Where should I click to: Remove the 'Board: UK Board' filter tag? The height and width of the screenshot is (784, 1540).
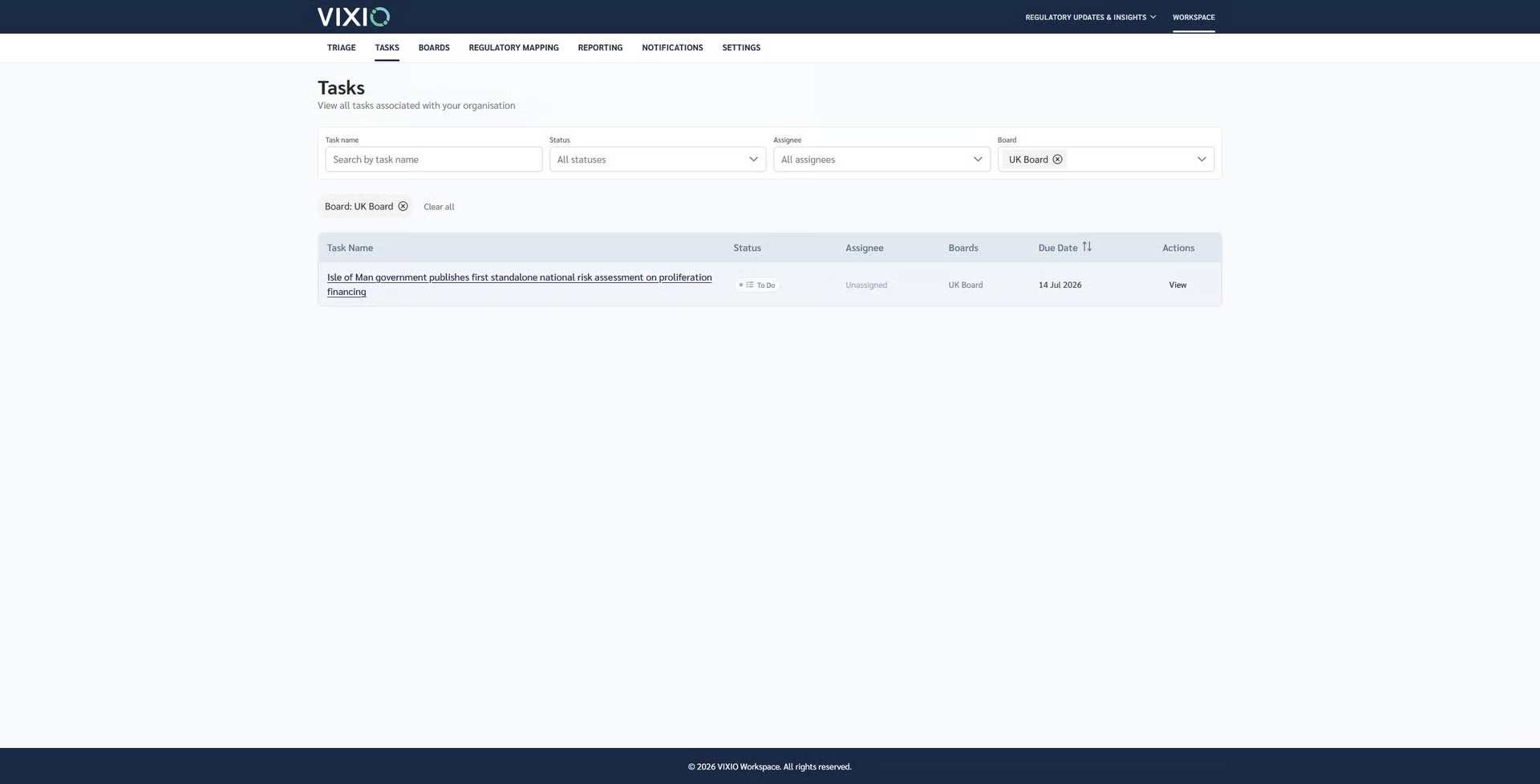point(403,206)
